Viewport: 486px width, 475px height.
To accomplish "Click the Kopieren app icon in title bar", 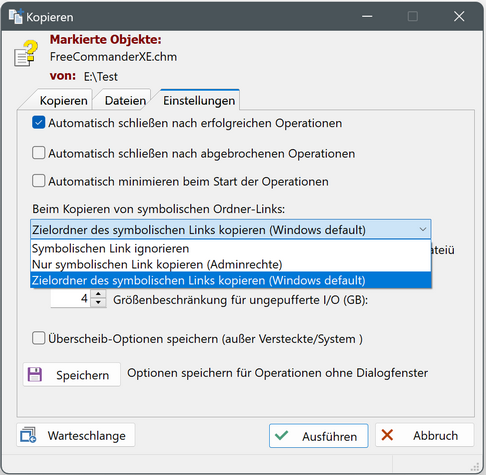I will tap(16, 16).
